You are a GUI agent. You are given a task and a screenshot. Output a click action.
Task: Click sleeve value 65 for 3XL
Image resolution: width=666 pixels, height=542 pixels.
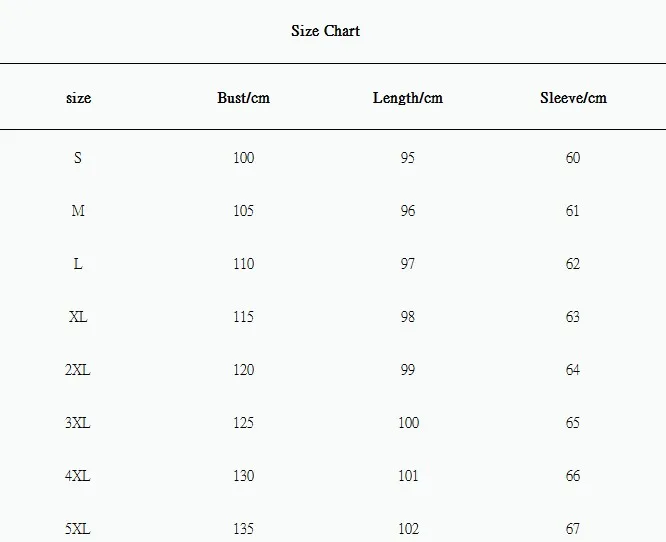tap(573, 423)
